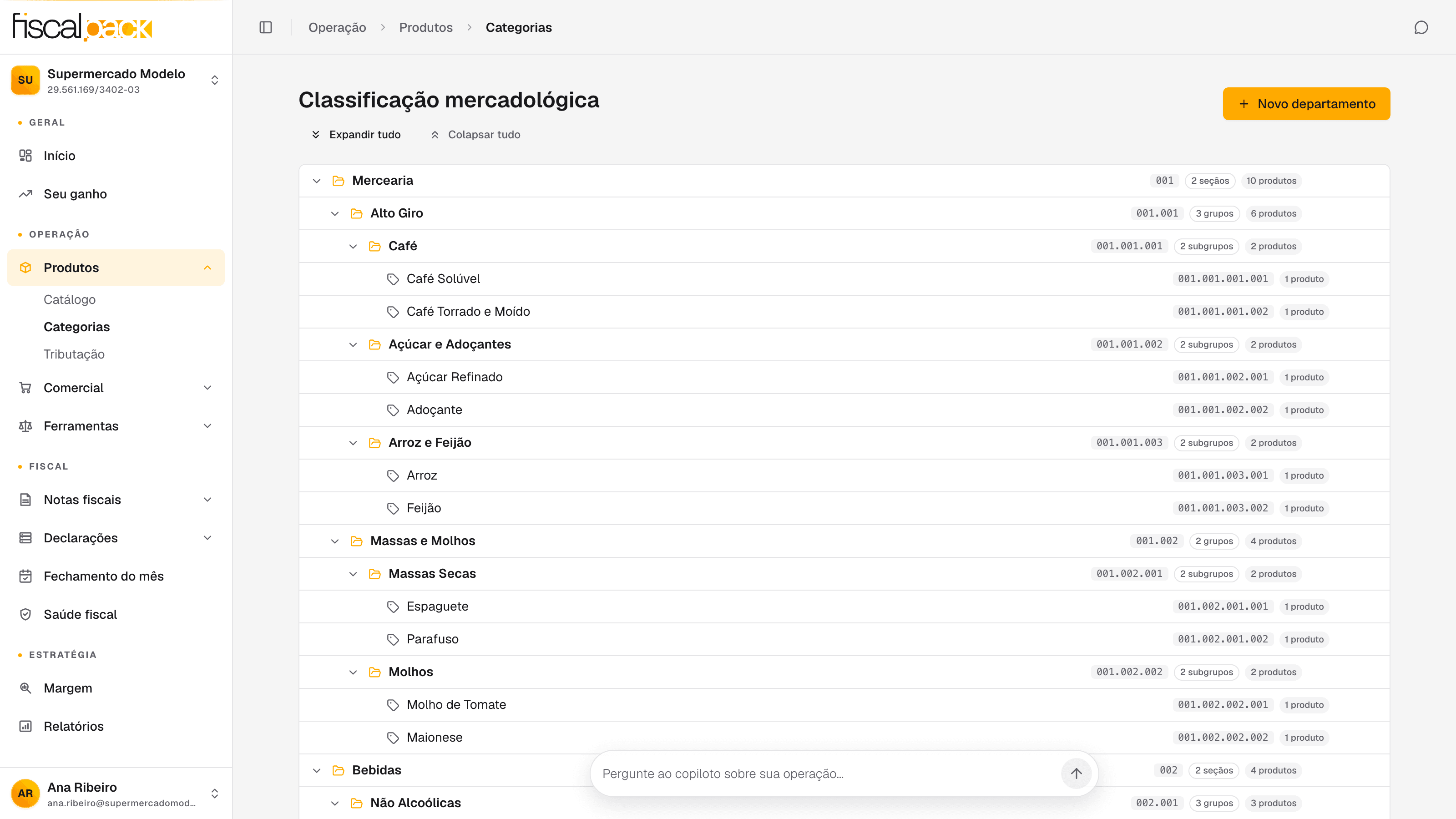Toggle the sidebar panel icon
The image size is (1456, 819).
[x=266, y=27]
